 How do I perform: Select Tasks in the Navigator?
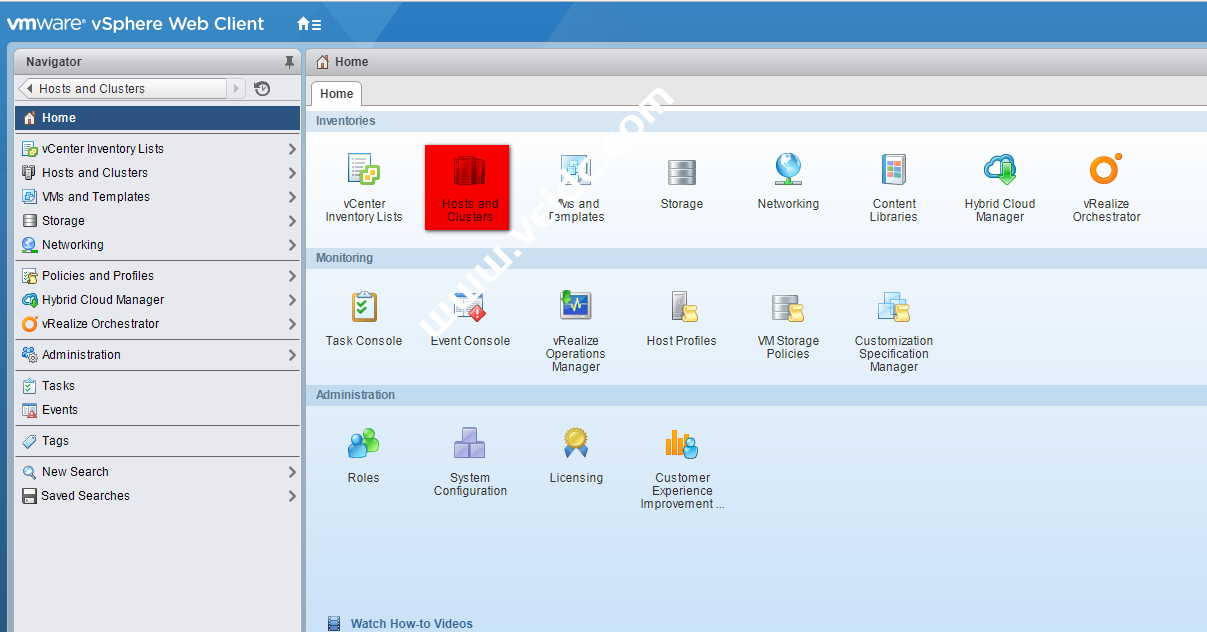tap(58, 386)
